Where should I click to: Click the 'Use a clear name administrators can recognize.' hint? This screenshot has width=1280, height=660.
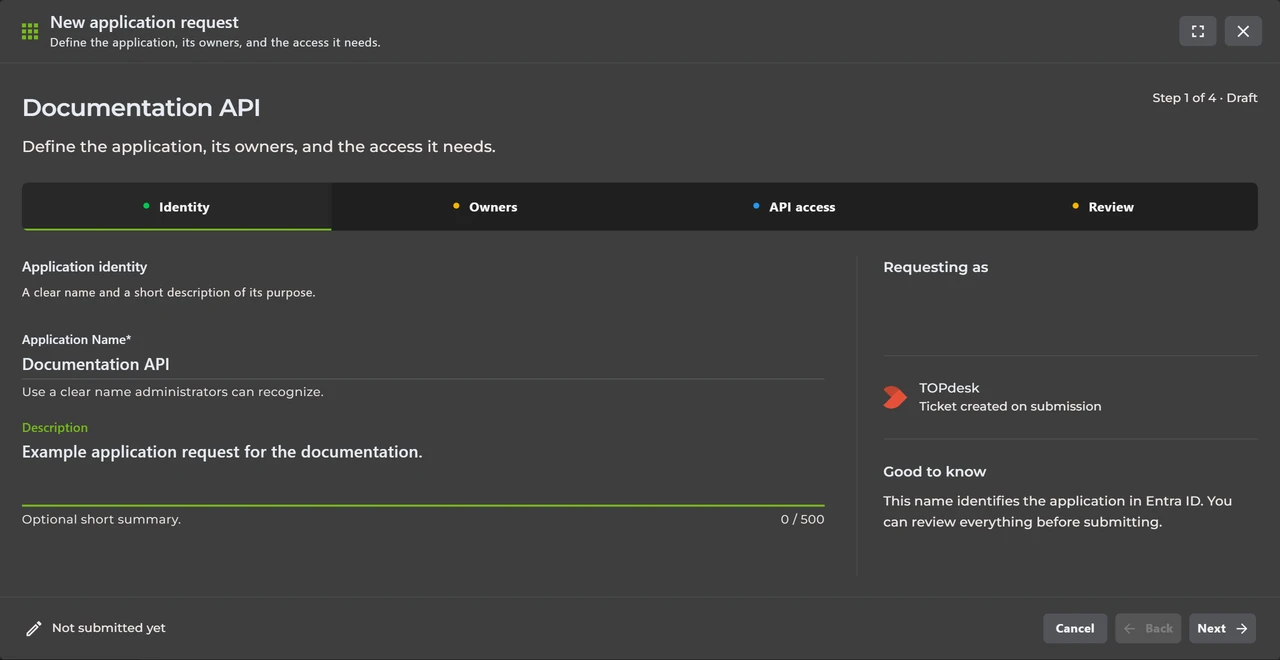pos(172,392)
